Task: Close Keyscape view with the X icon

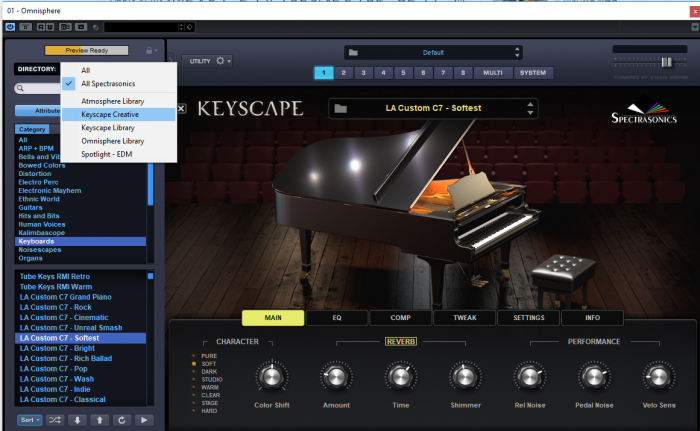Action: [181, 108]
